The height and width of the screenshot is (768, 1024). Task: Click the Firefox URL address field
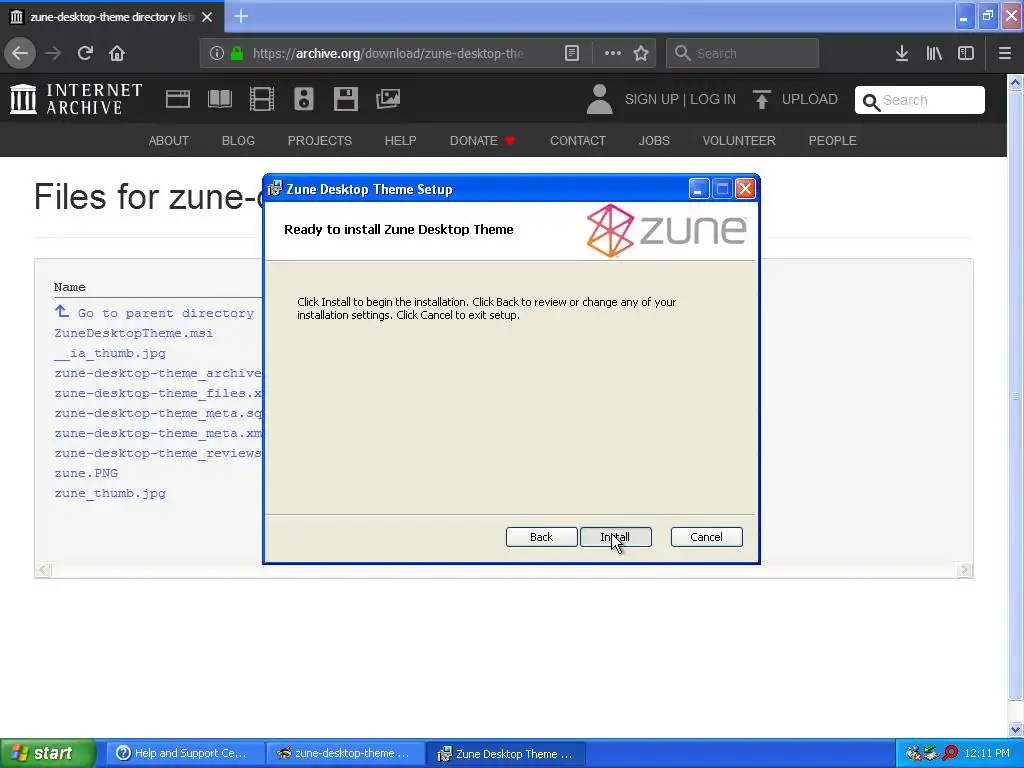point(388,54)
